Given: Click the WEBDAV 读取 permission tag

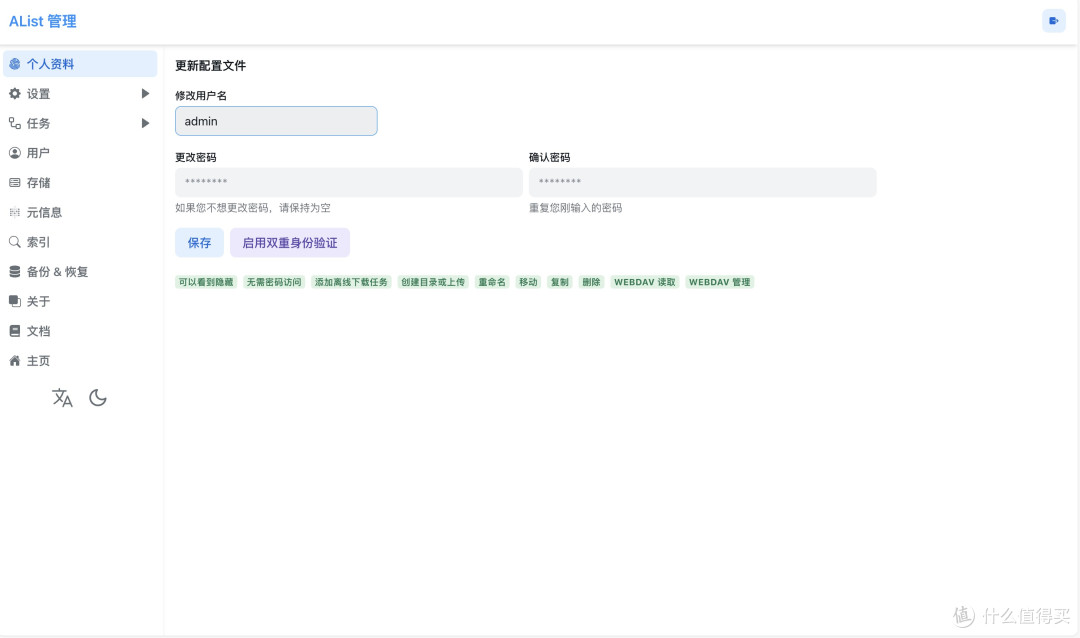Looking at the screenshot, I should click(x=645, y=282).
